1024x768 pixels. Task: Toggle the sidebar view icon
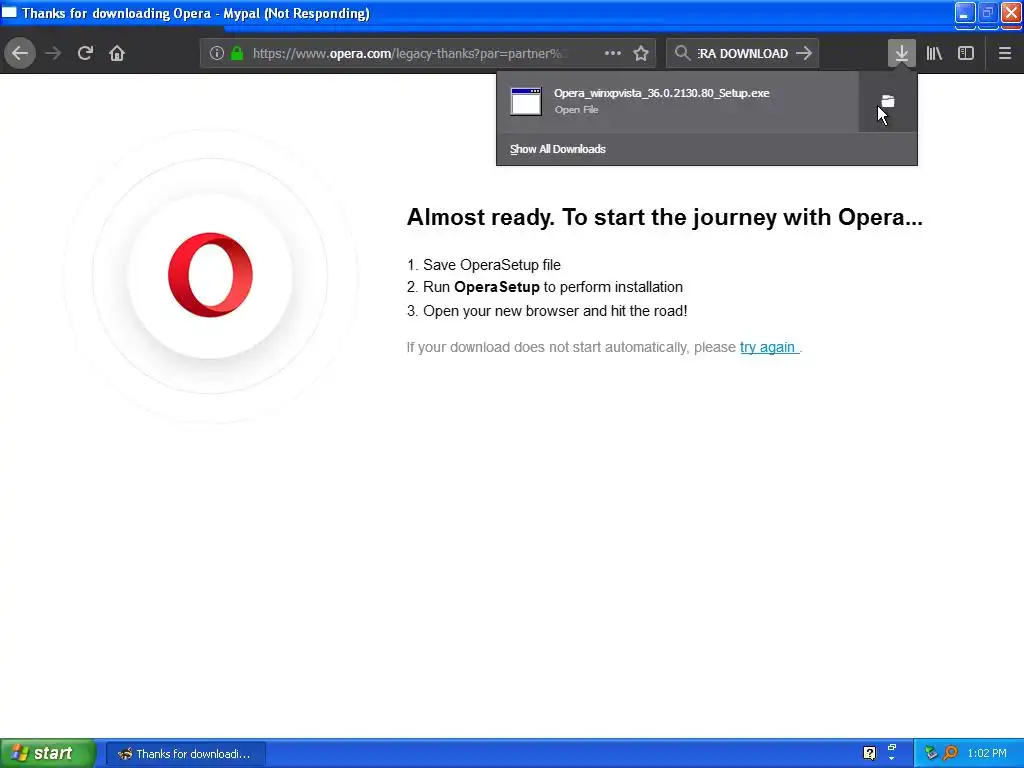coord(966,53)
